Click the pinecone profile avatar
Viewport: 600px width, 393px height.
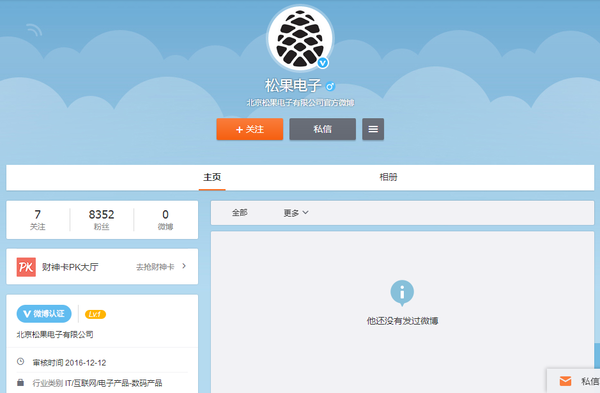[x=300, y=38]
